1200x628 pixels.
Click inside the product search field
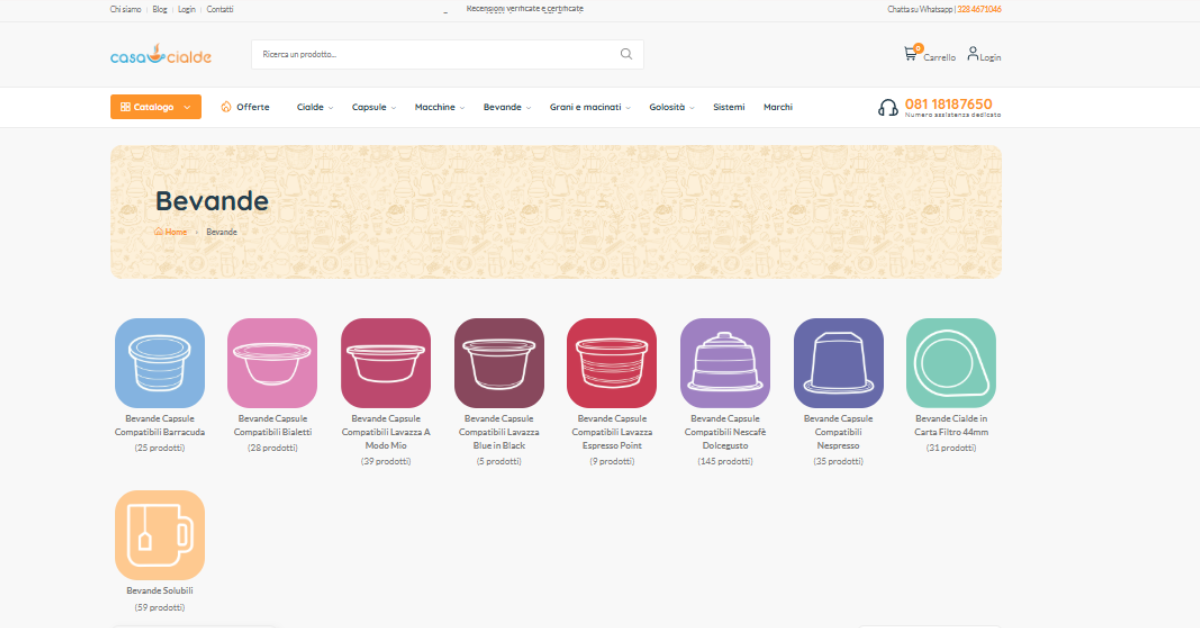pos(447,54)
